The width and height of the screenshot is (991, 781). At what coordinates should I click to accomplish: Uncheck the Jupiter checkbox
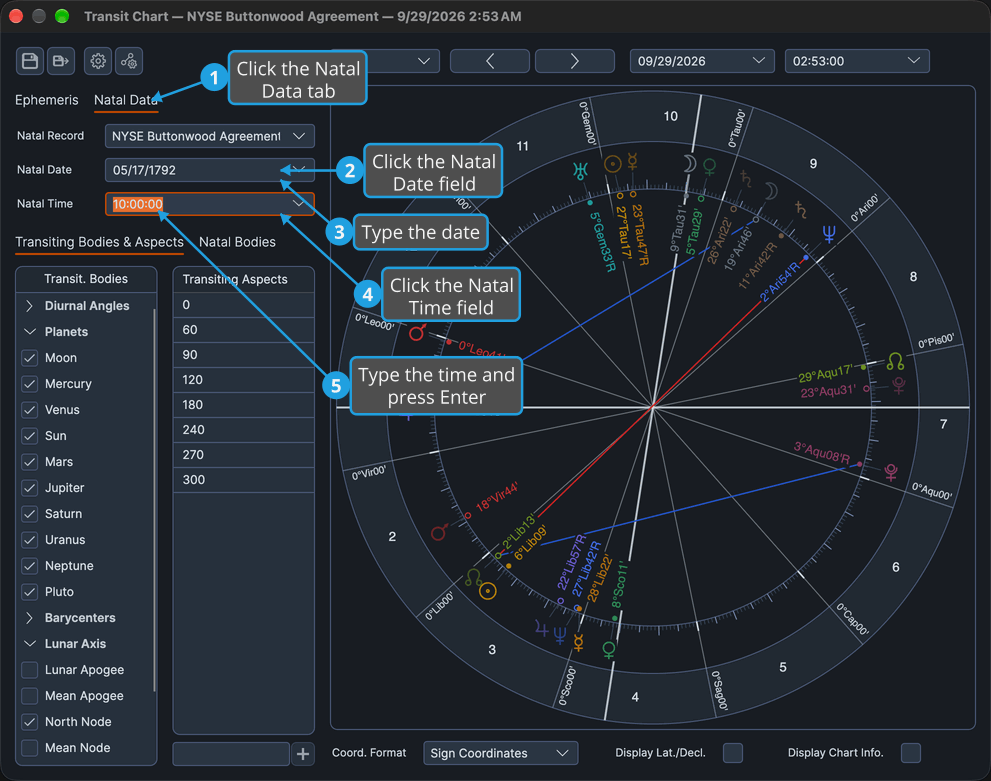(30, 488)
